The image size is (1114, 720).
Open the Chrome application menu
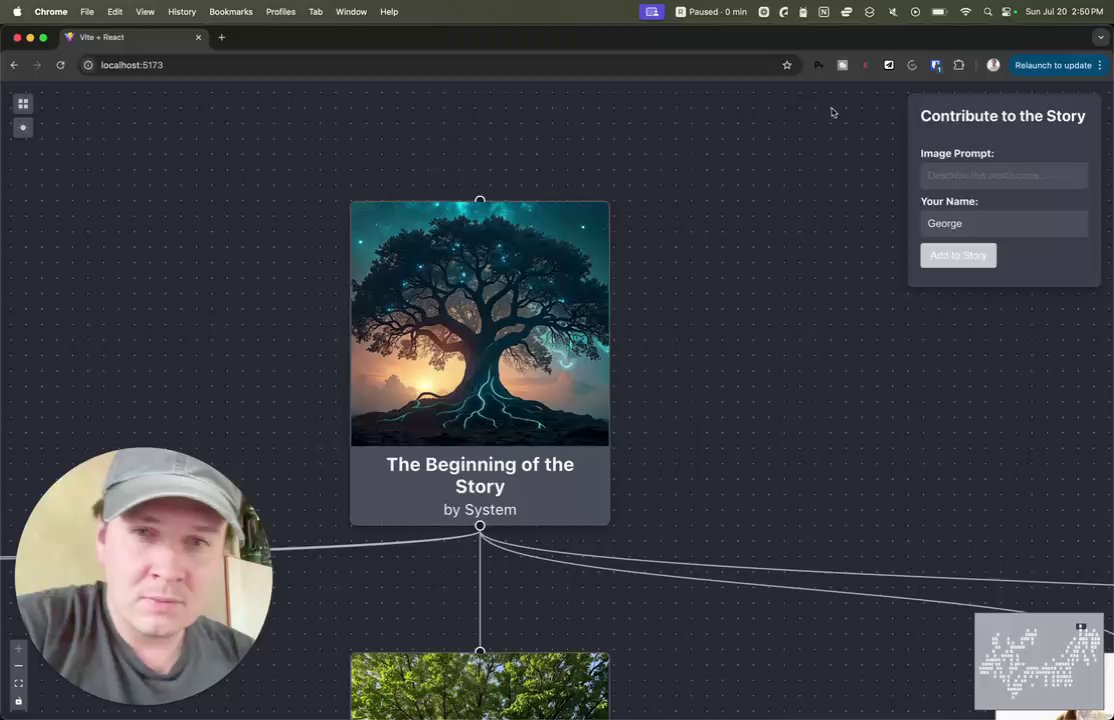click(x=51, y=11)
